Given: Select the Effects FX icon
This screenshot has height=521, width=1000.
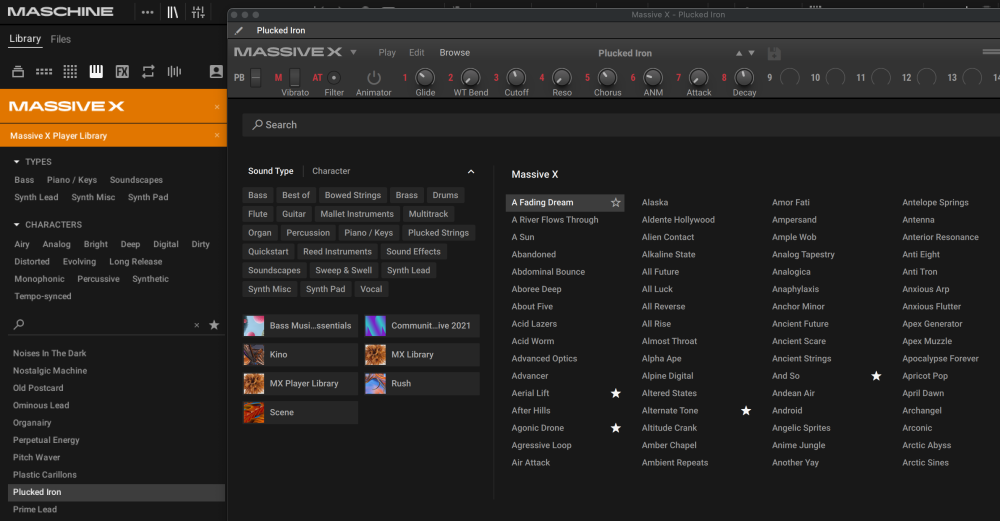Looking at the screenshot, I should (x=122, y=72).
